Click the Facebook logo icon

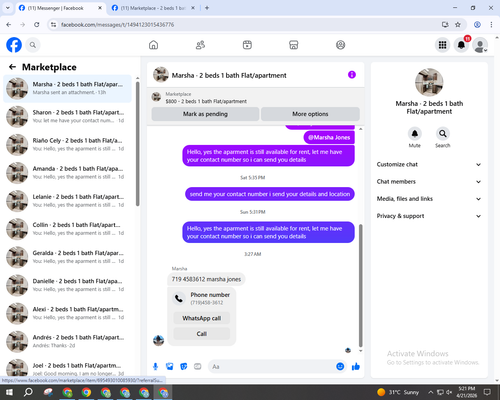click(x=14, y=45)
